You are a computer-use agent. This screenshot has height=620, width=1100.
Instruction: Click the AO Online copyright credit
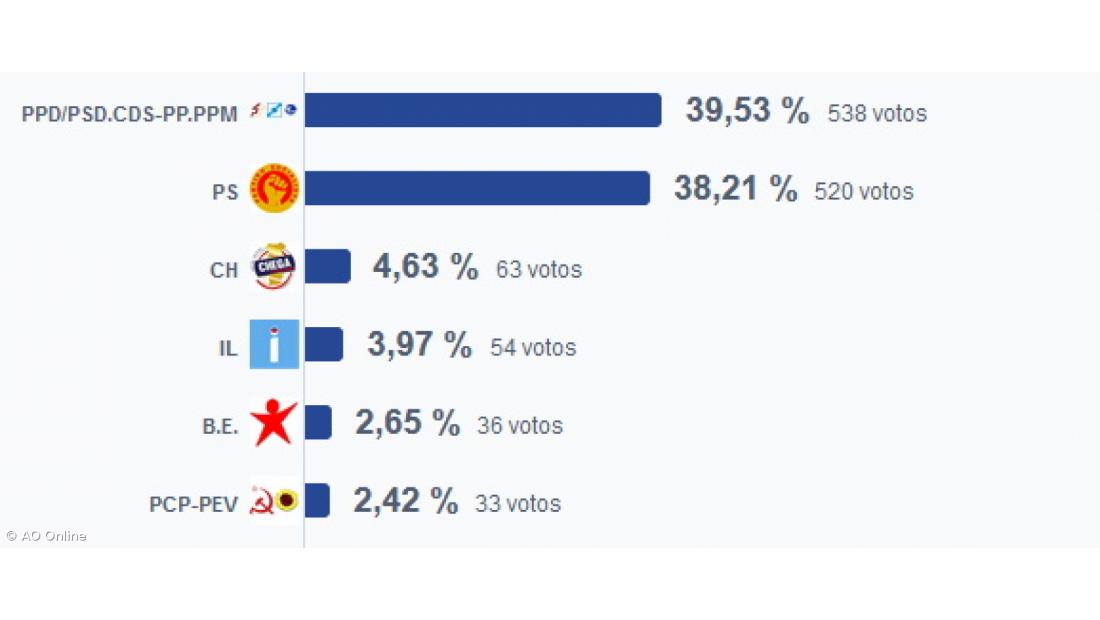(46, 536)
